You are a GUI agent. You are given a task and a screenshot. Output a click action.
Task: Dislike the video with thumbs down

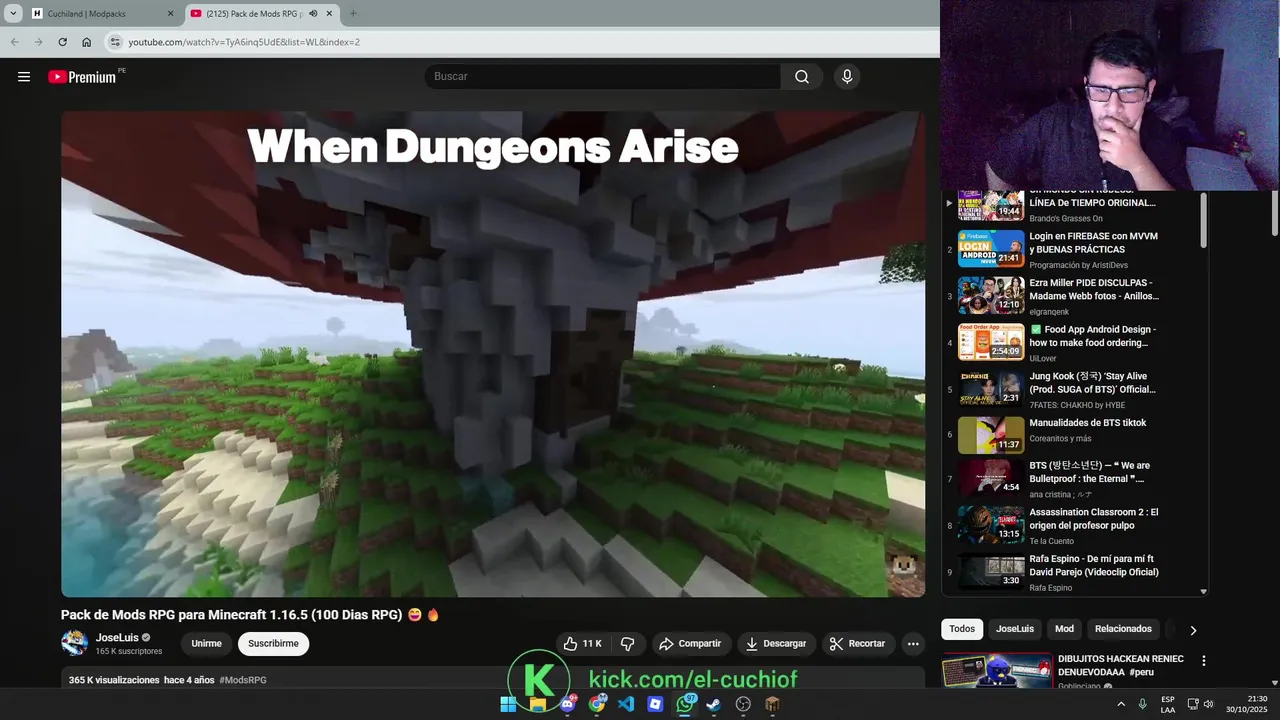pyautogui.click(x=628, y=644)
